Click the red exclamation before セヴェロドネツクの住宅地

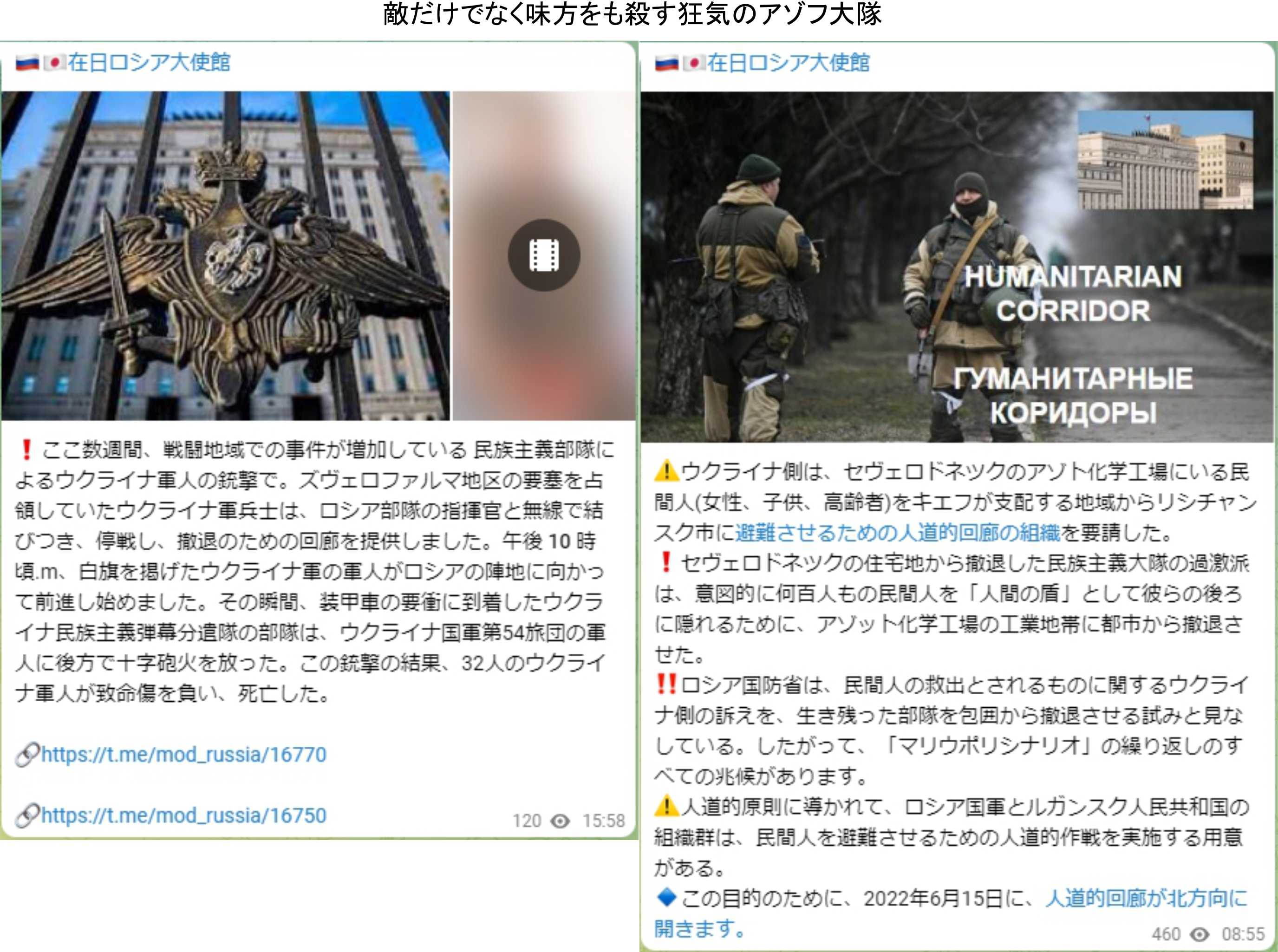[x=666, y=562]
